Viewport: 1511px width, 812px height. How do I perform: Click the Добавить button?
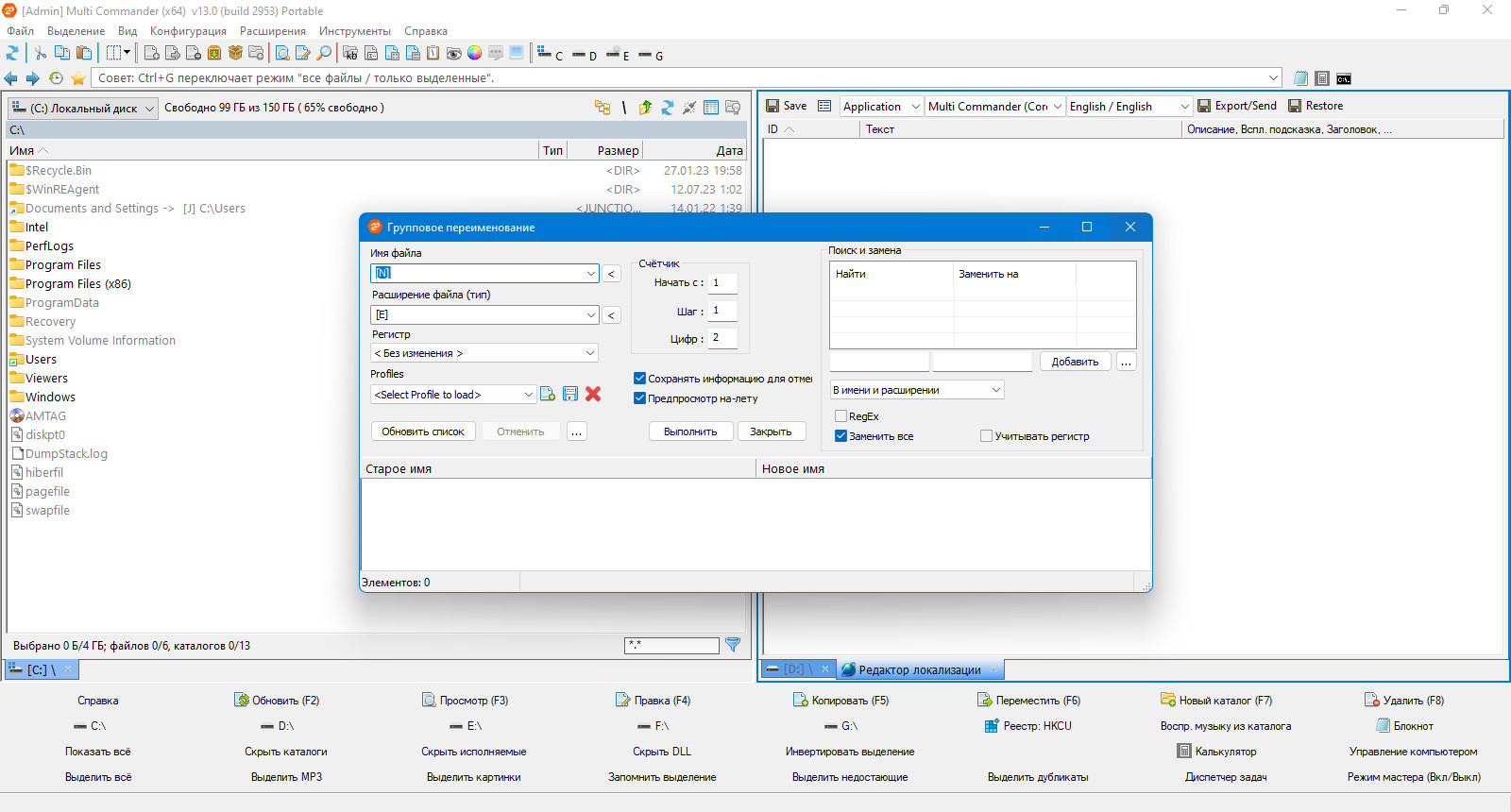[x=1075, y=362]
